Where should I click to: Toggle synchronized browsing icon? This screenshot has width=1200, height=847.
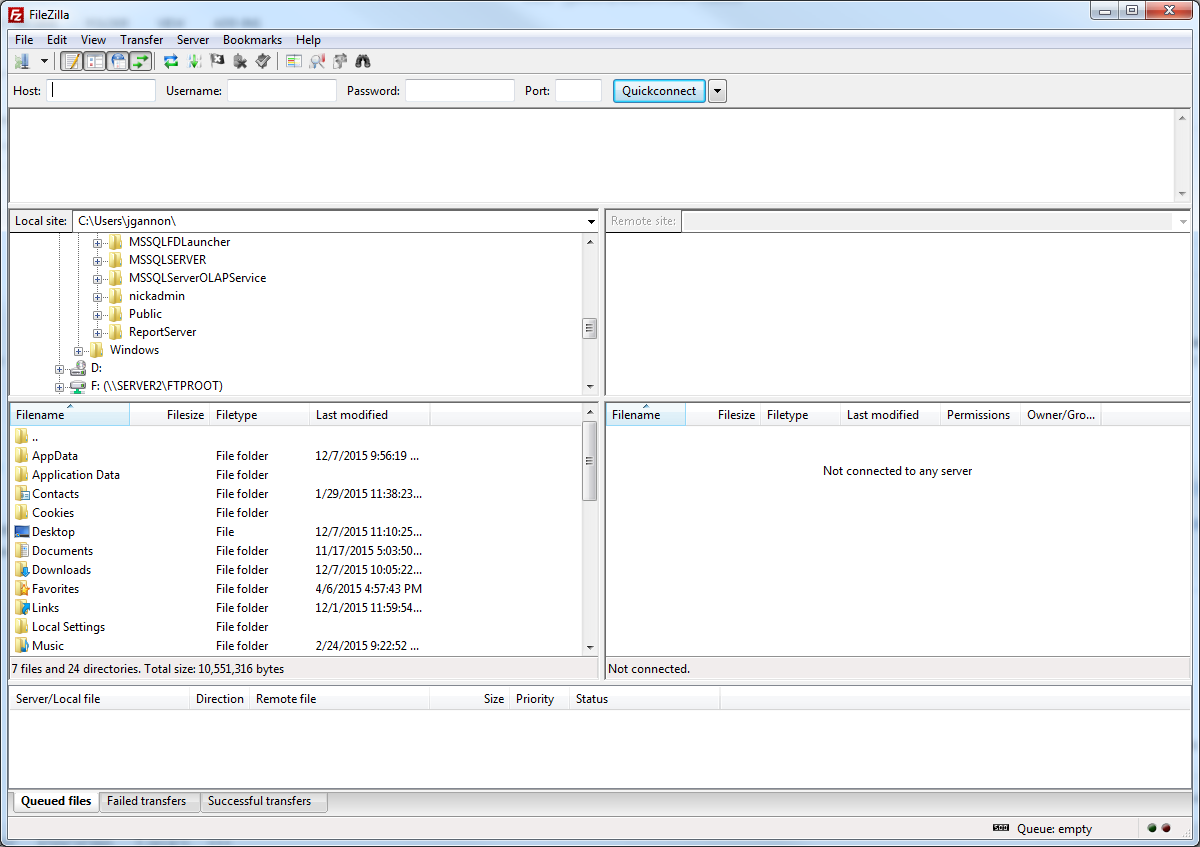[340, 61]
